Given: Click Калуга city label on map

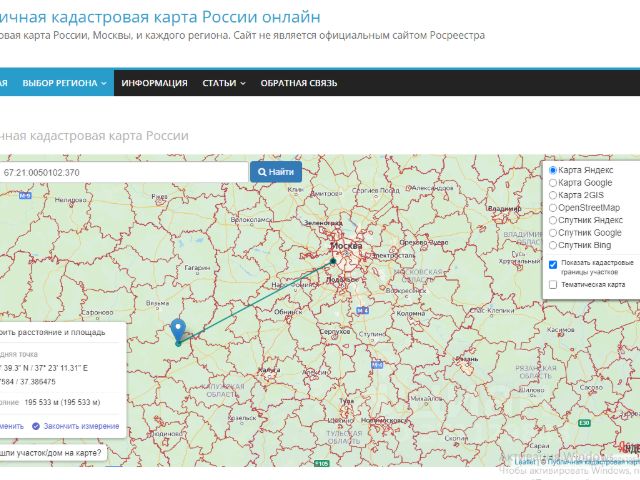Looking at the screenshot, I should (269, 370).
